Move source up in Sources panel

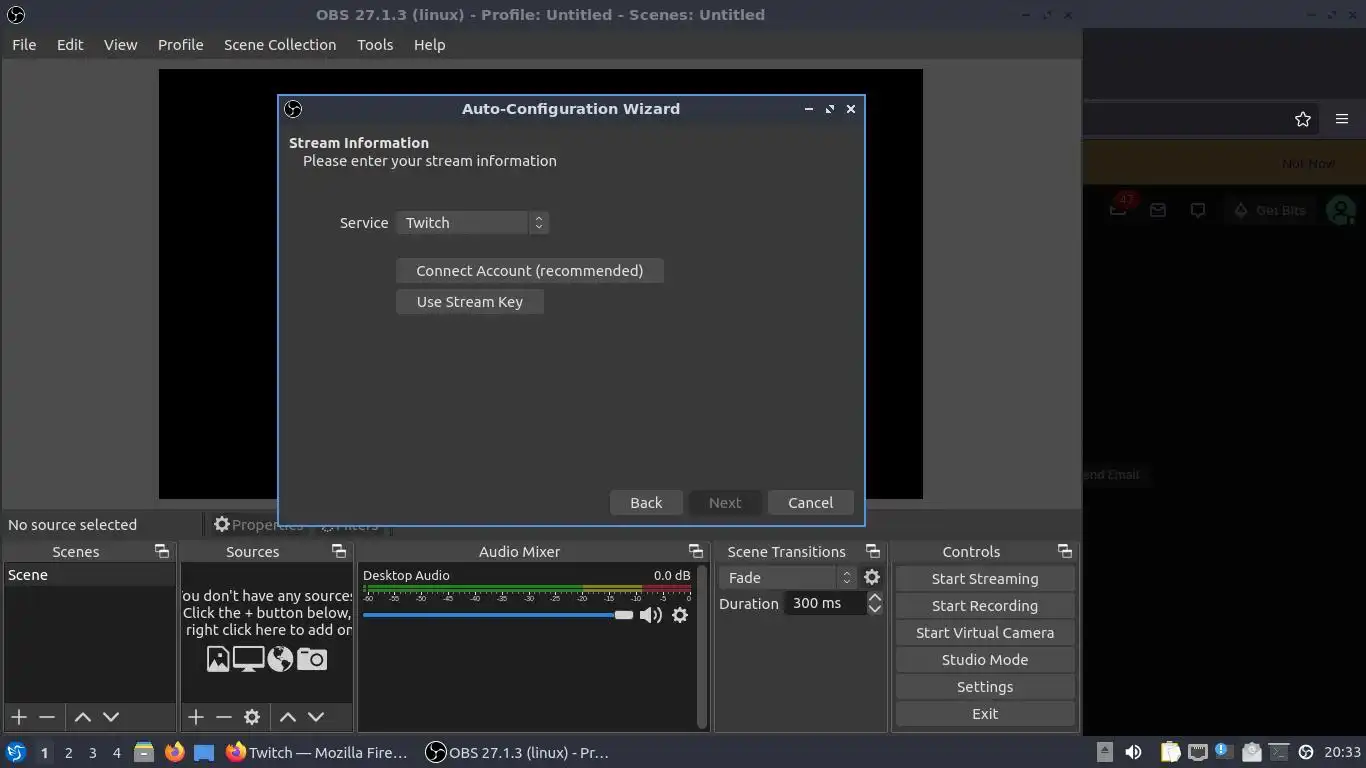coord(288,717)
